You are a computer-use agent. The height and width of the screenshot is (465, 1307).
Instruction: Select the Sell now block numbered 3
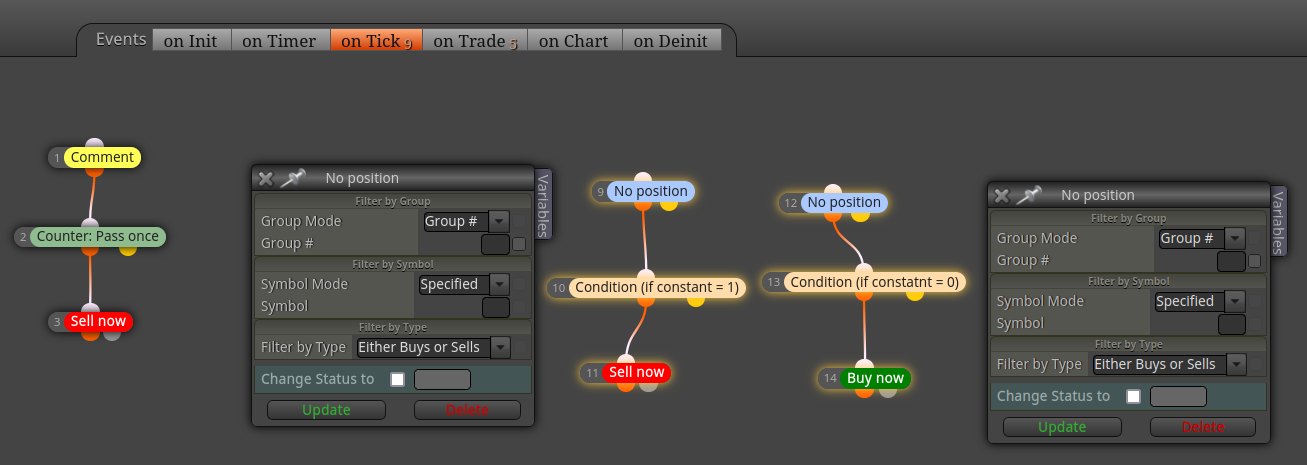pyautogui.click(x=98, y=321)
